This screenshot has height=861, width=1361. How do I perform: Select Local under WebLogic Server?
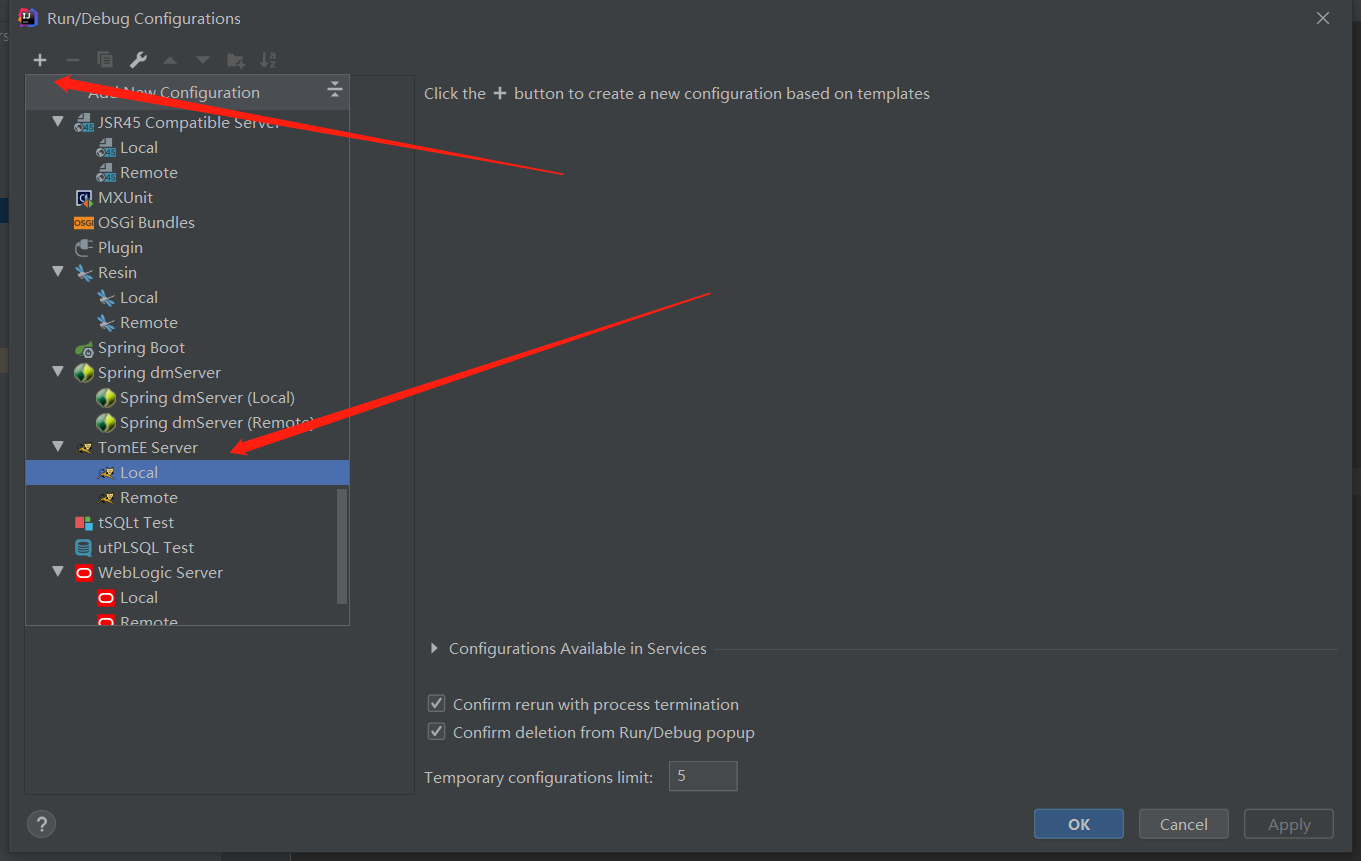pyautogui.click(x=188, y=598)
